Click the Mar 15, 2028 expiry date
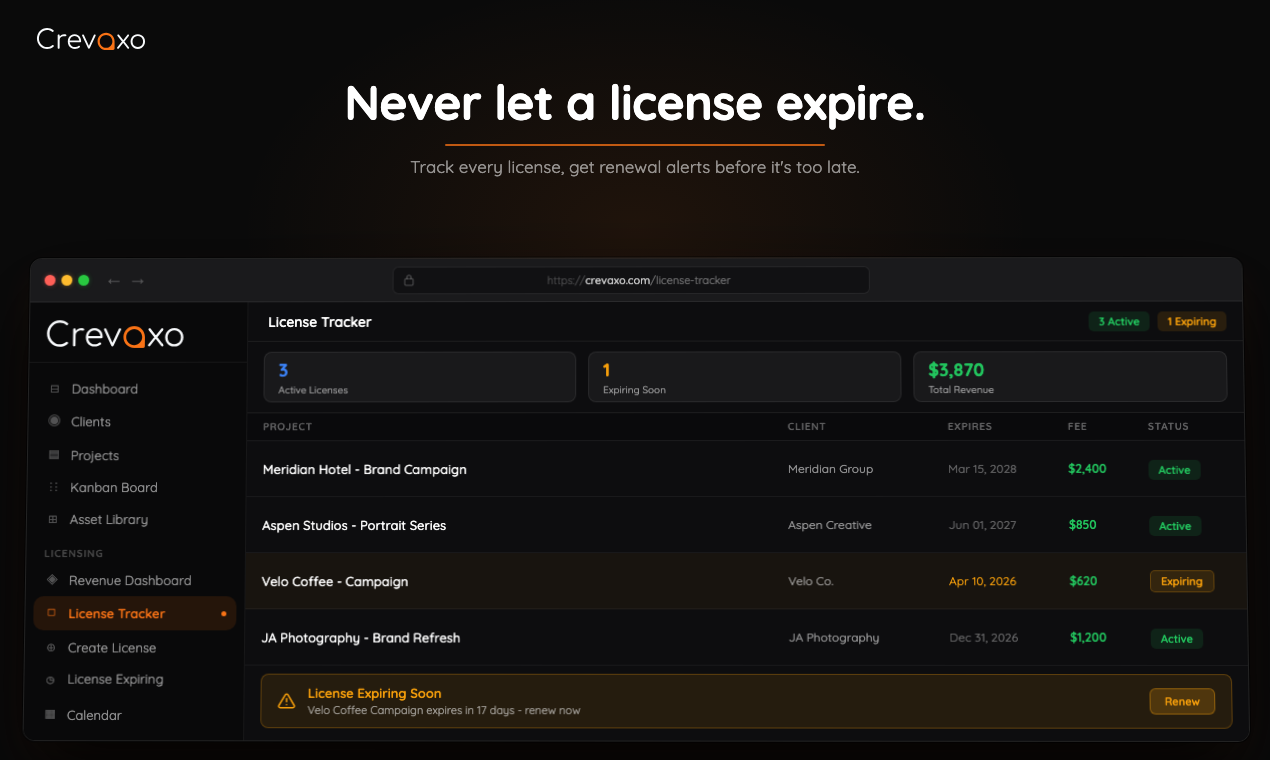The image size is (1270, 760). (982, 469)
